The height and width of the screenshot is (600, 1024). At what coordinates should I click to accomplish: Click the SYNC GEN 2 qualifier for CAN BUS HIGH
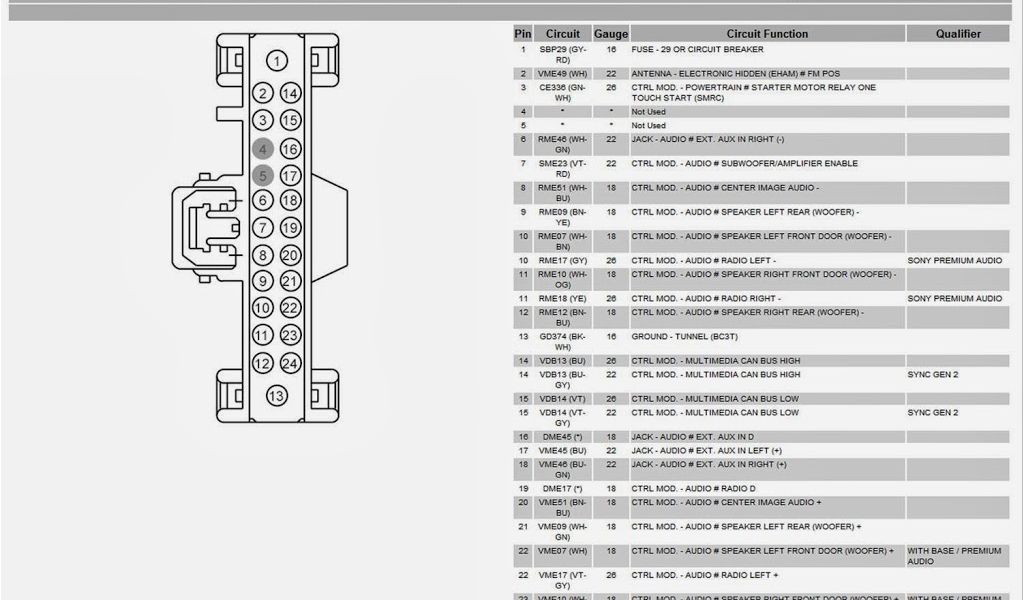tap(933, 375)
